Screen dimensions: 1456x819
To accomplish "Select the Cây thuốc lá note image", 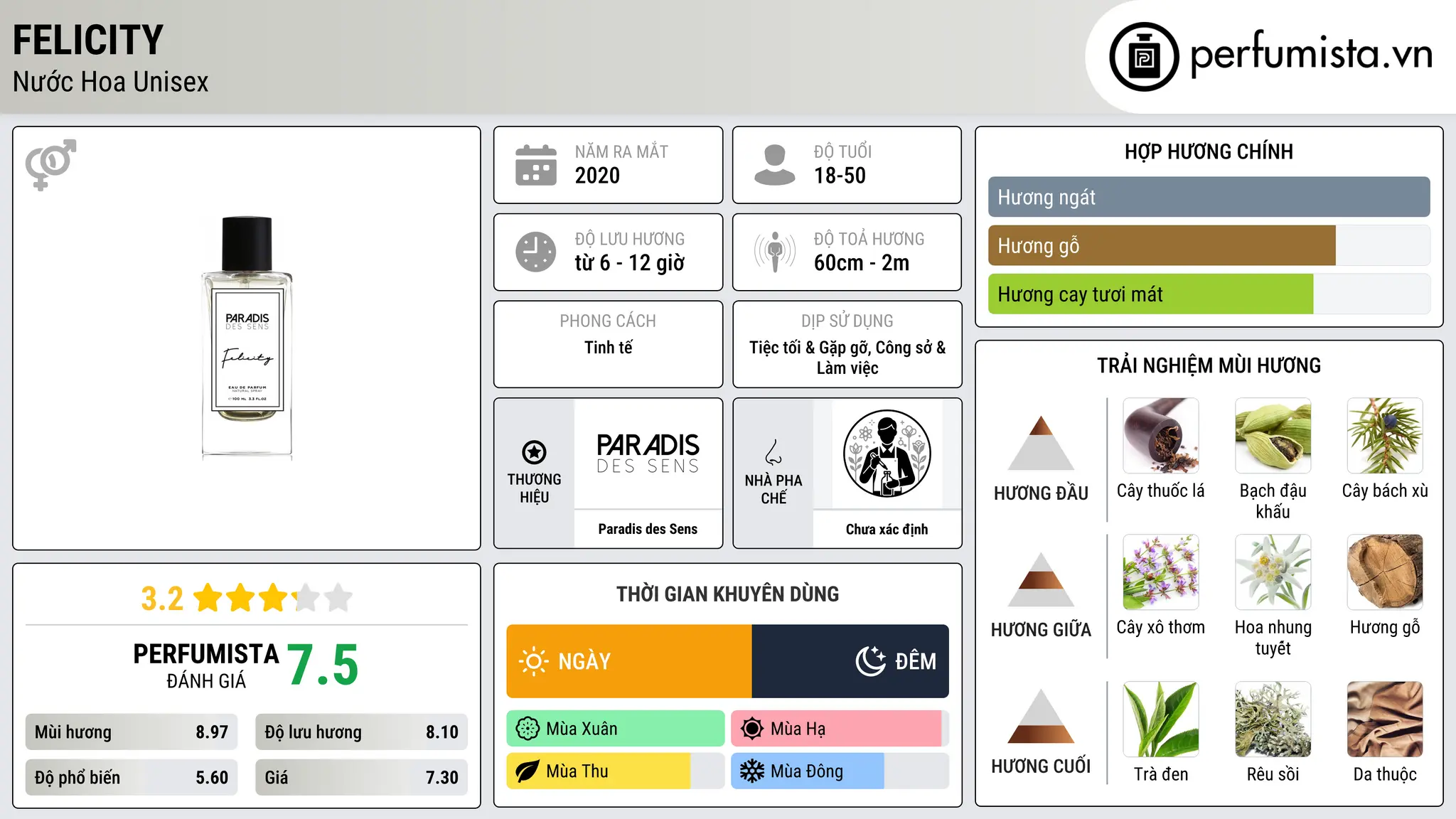I will coord(1160,436).
